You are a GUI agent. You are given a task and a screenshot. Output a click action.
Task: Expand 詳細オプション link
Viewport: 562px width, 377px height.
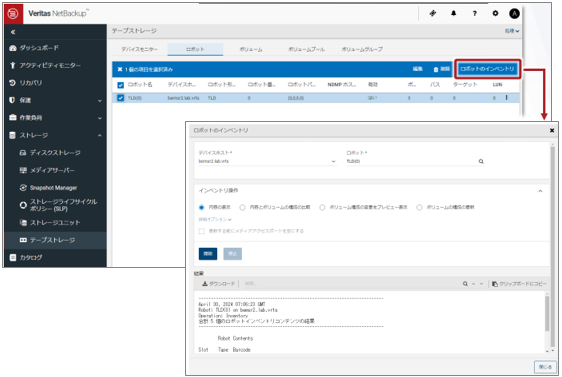(215, 219)
